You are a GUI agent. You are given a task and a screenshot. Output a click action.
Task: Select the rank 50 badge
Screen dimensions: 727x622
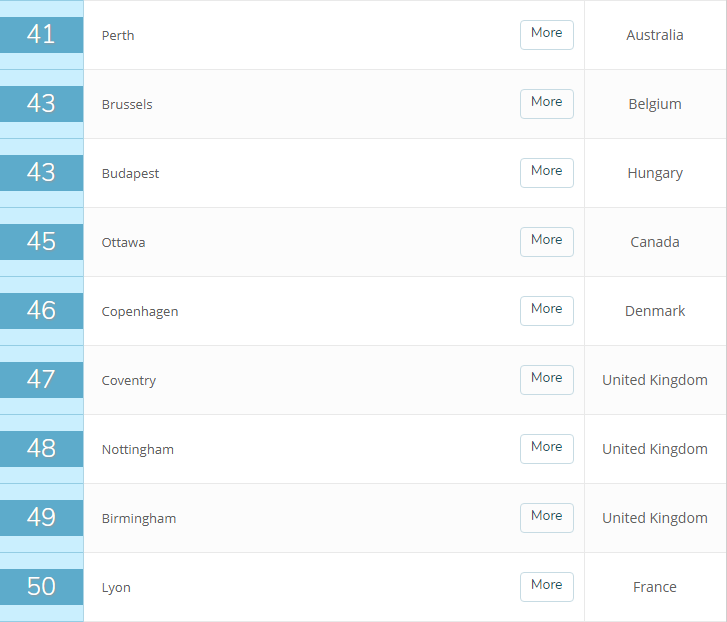pyautogui.click(x=41, y=587)
